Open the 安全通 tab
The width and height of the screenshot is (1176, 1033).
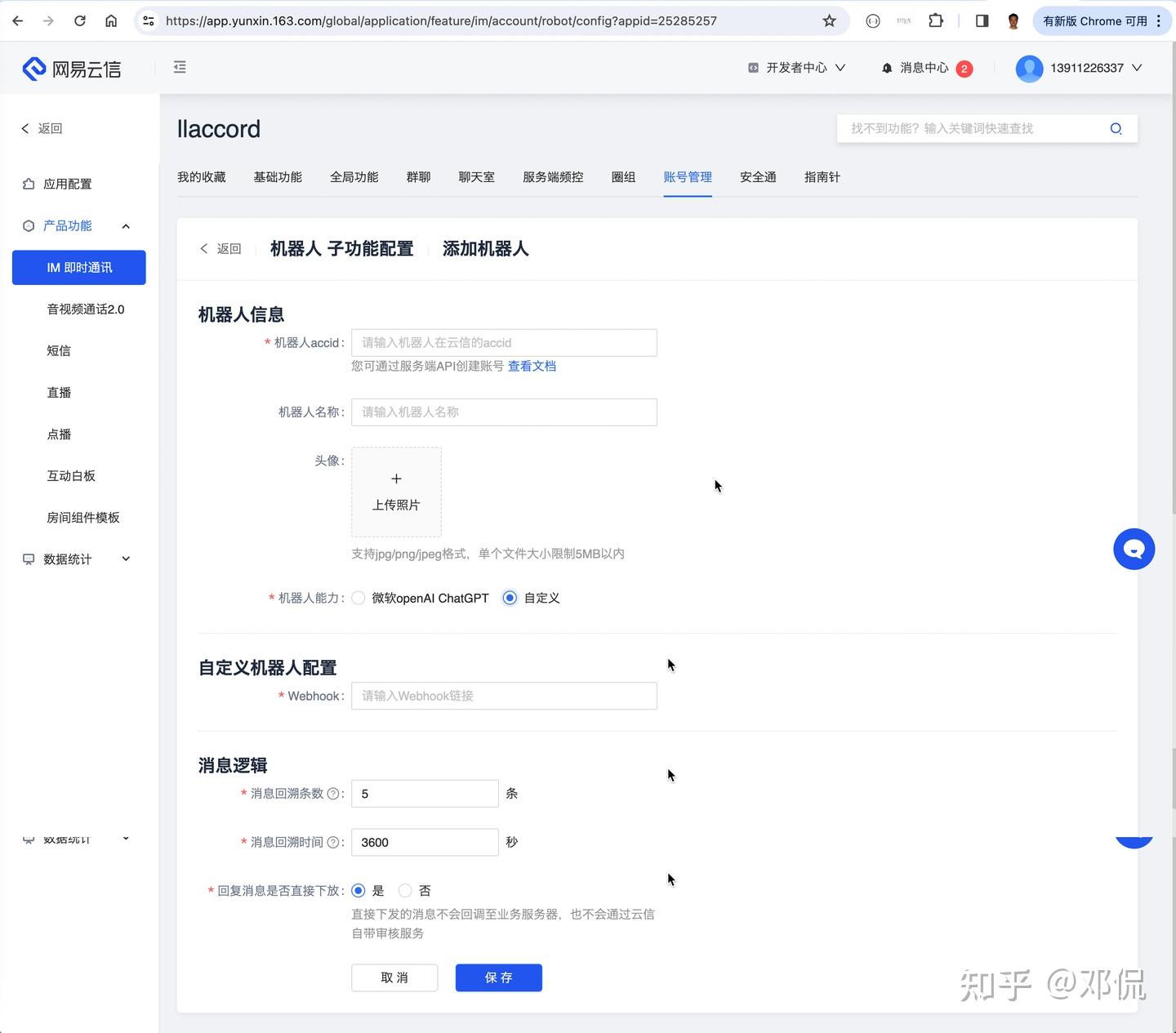[757, 176]
